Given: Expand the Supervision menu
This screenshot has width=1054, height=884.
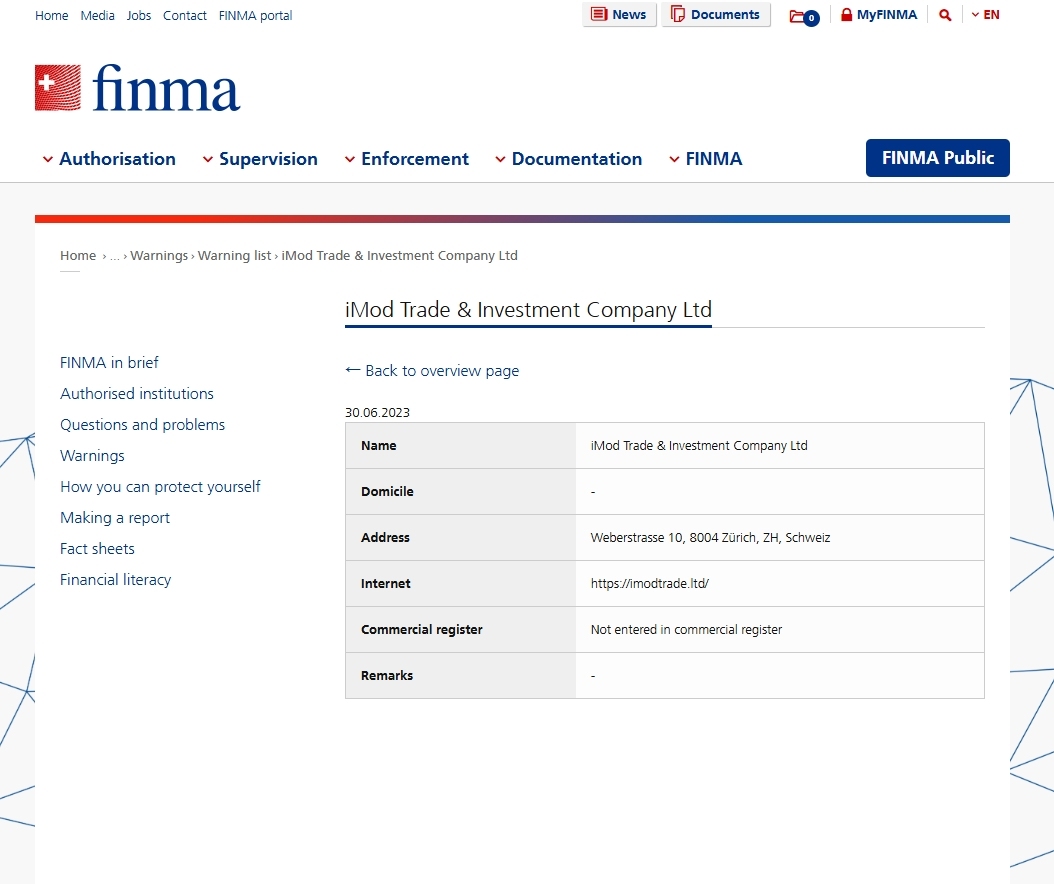Looking at the screenshot, I should pyautogui.click(x=260, y=159).
